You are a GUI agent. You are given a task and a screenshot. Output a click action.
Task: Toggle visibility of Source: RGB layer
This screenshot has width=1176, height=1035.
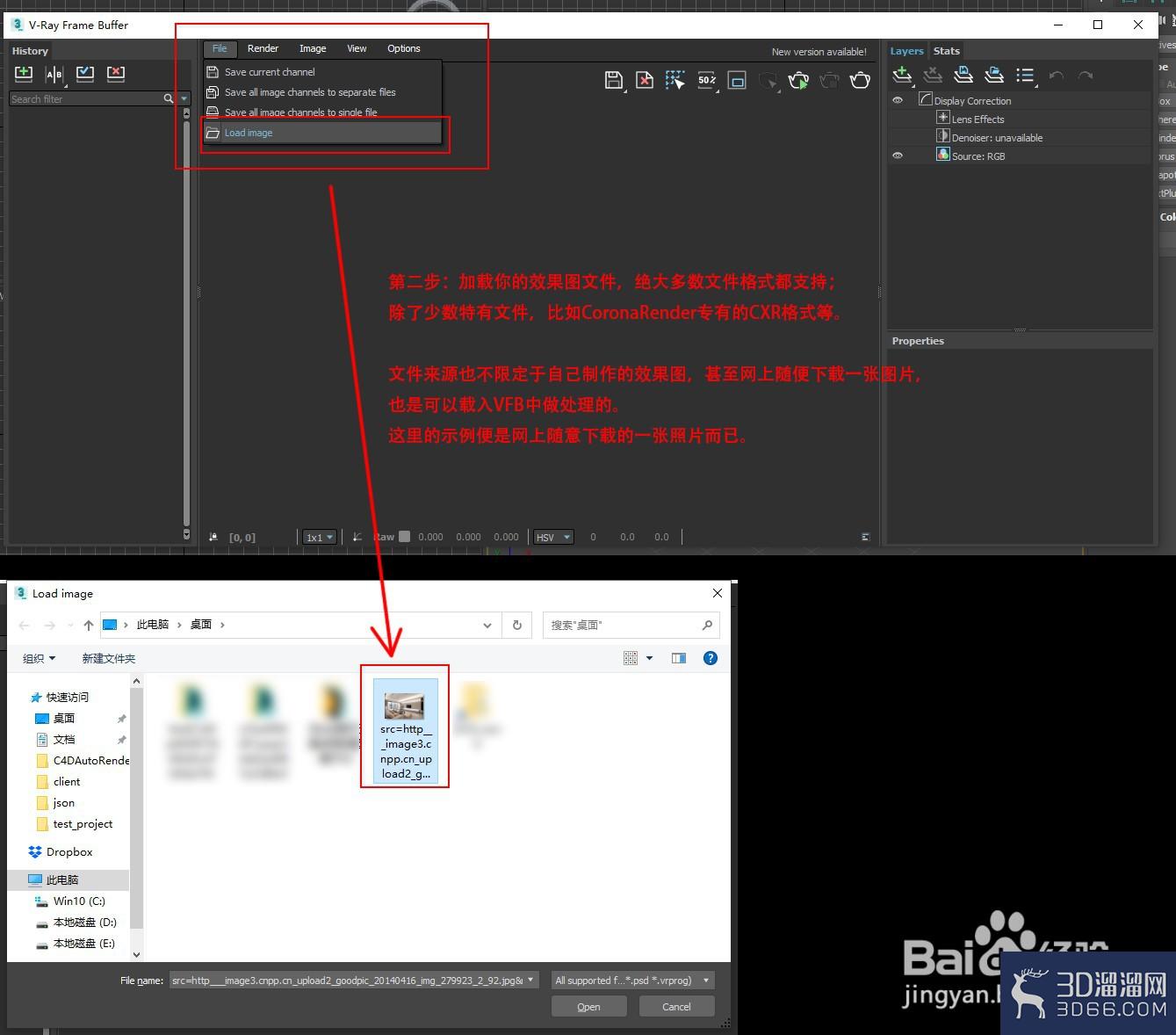coord(898,156)
